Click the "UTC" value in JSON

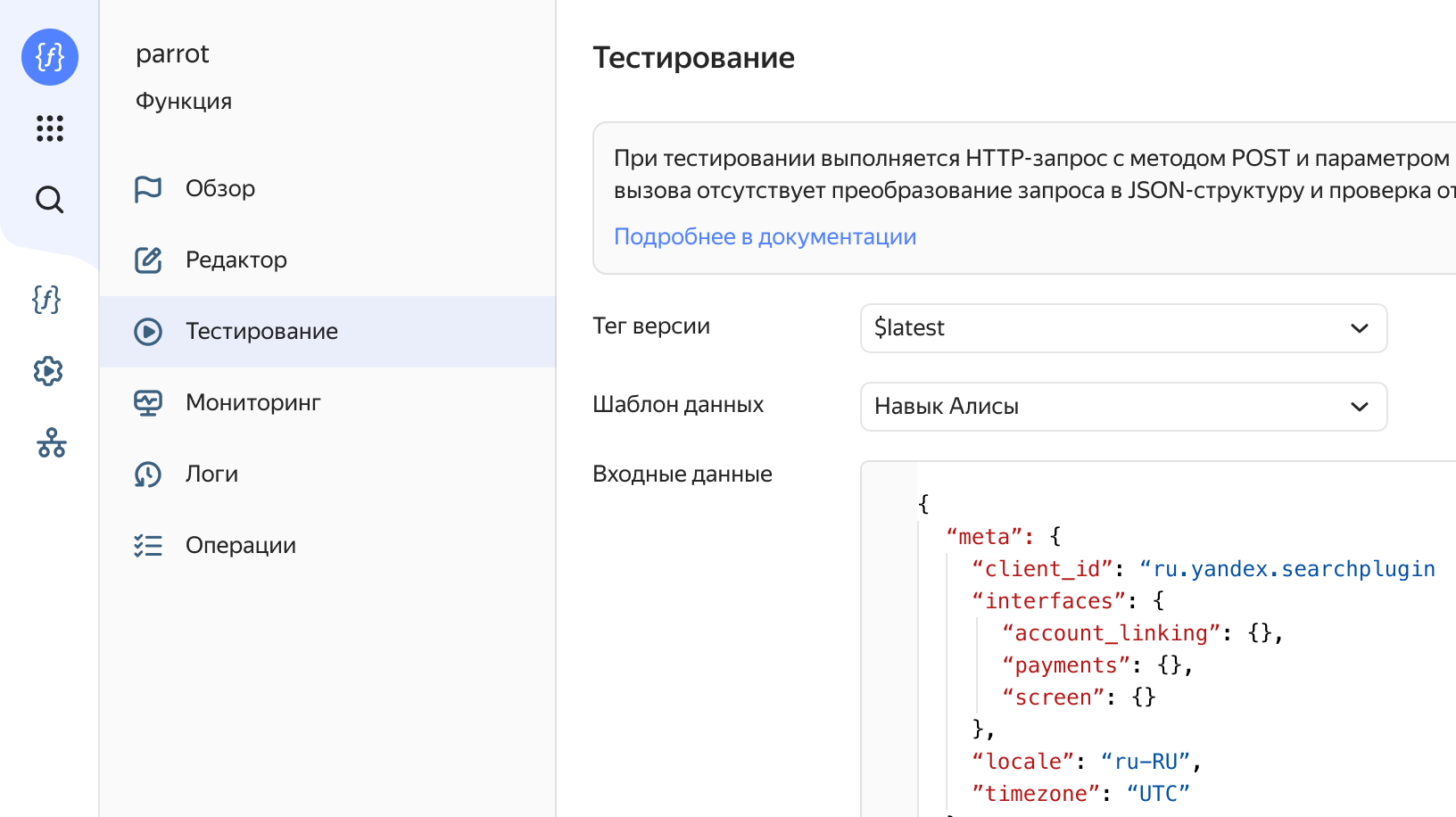pyautogui.click(x=1158, y=794)
